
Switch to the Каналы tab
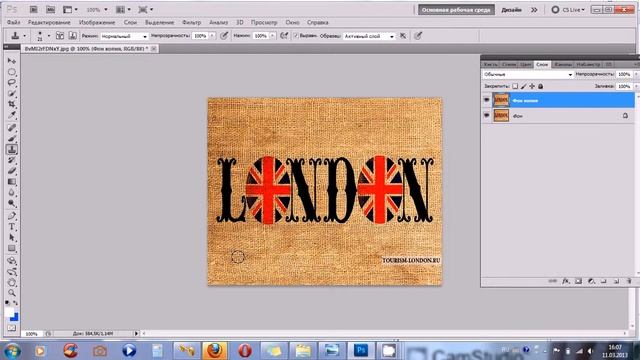563,64
